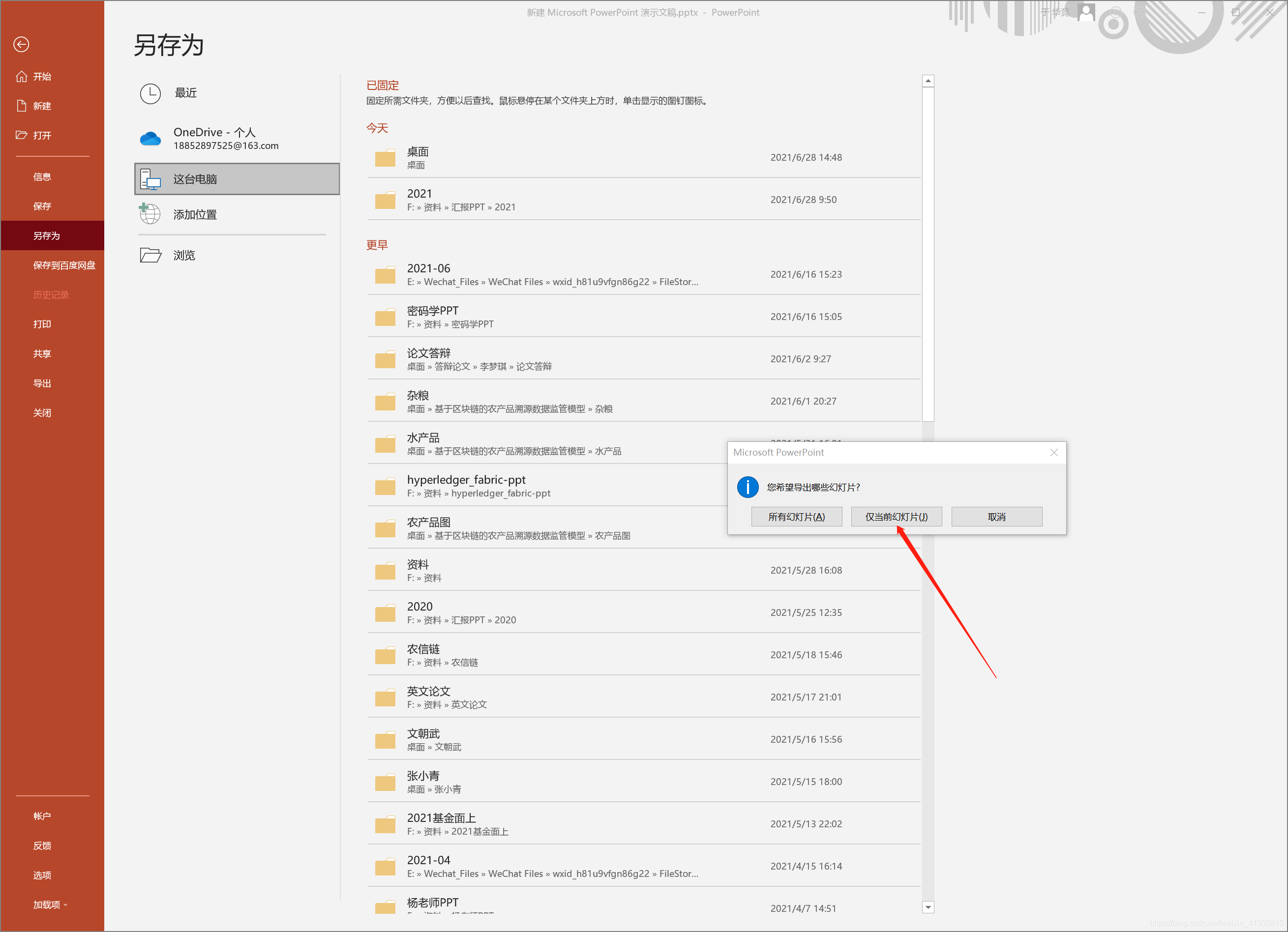Click the 浏览 folder icon entry
The height and width of the screenshot is (932, 1288).
point(237,256)
